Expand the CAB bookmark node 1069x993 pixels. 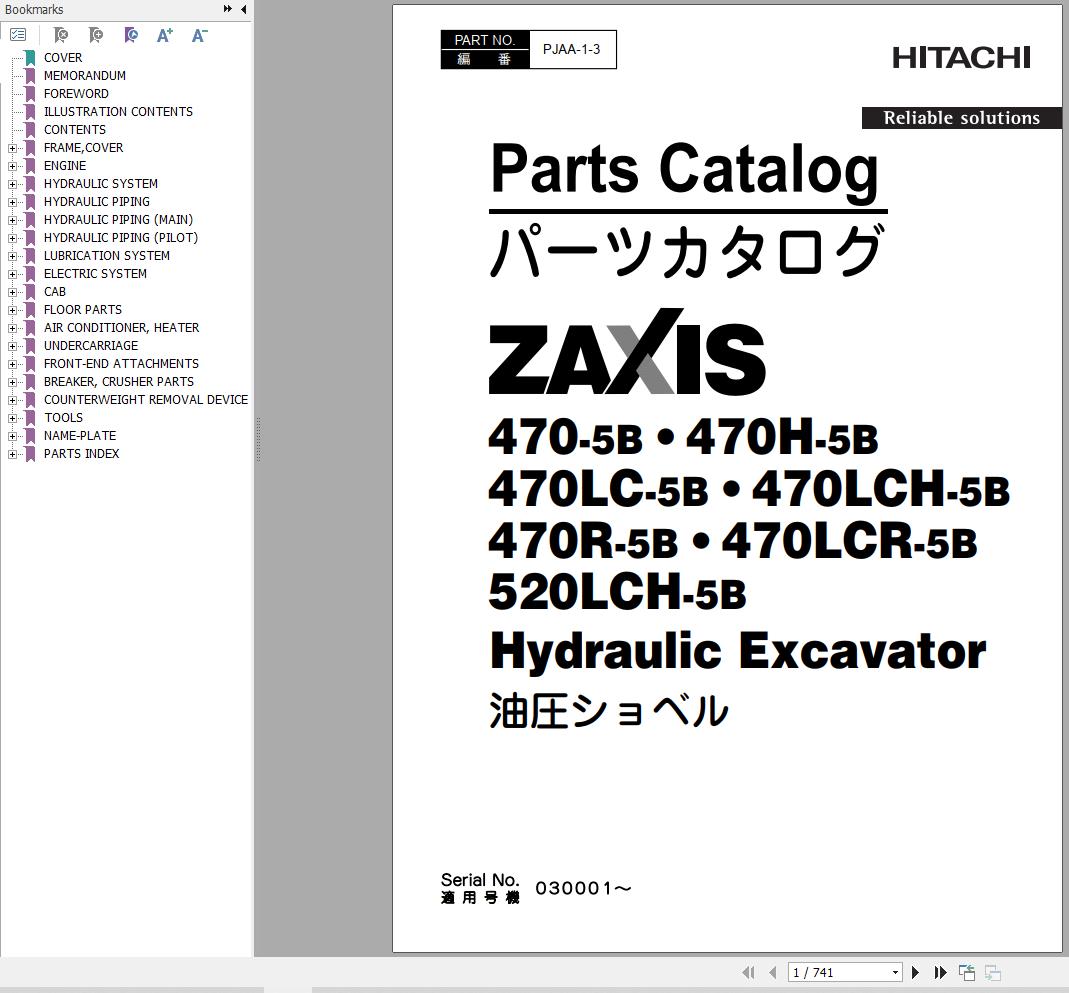pos(12,292)
